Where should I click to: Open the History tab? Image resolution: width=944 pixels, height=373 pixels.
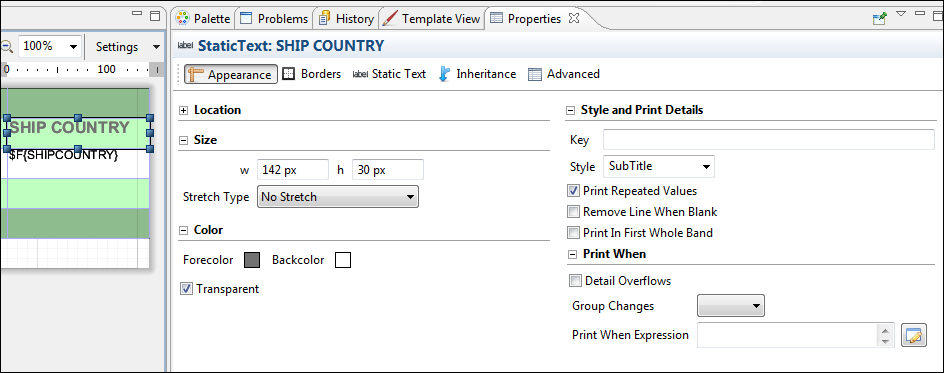click(x=346, y=19)
